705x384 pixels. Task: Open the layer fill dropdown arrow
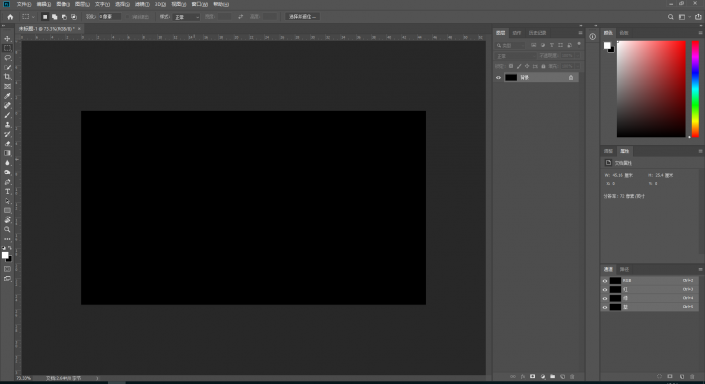tap(578, 66)
